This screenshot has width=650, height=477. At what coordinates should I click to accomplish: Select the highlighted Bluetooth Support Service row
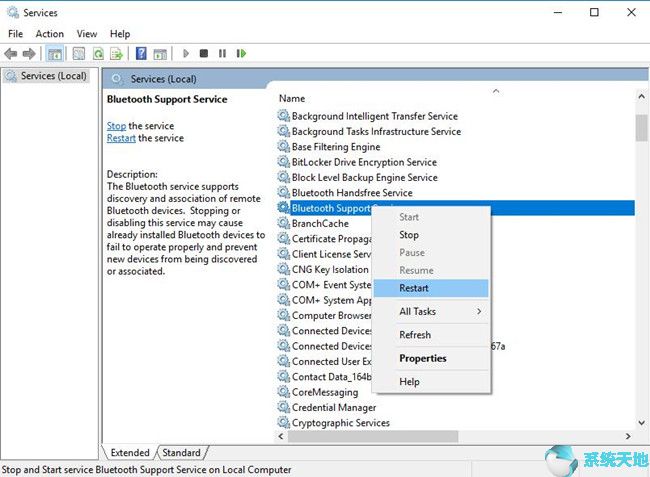[x=455, y=208]
